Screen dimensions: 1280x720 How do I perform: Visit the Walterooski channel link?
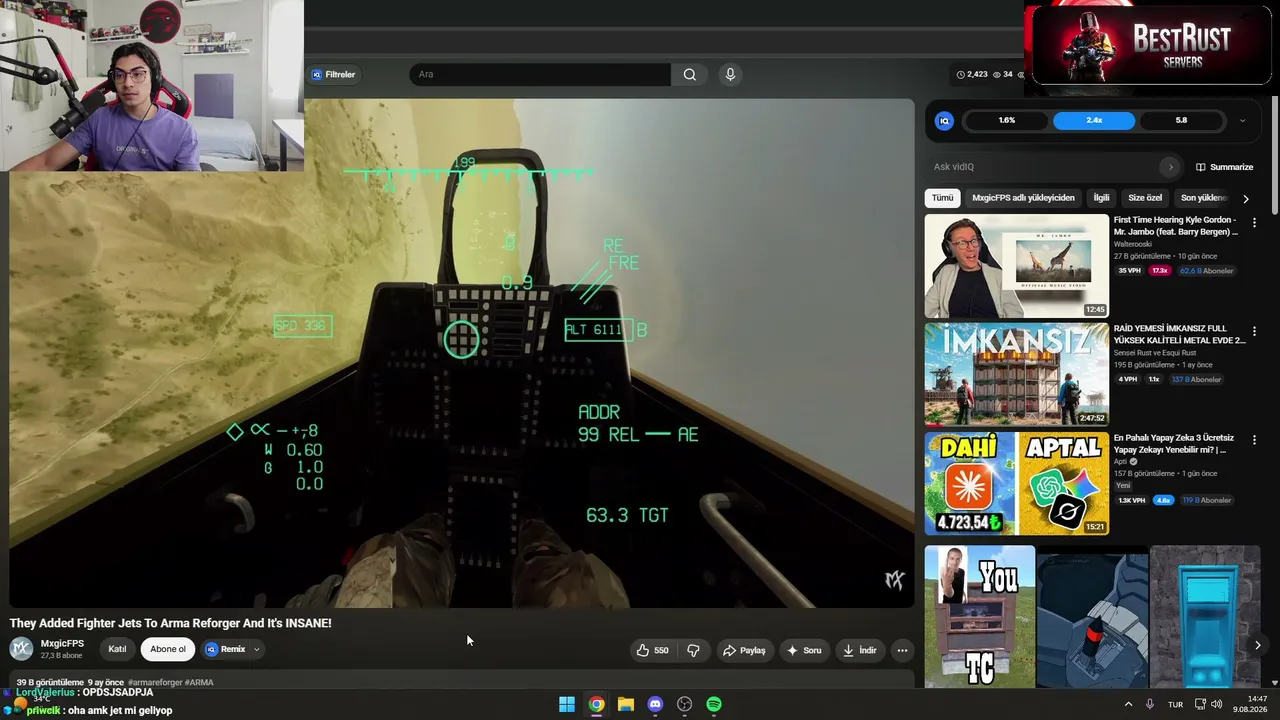click(x=1133, y=244)
